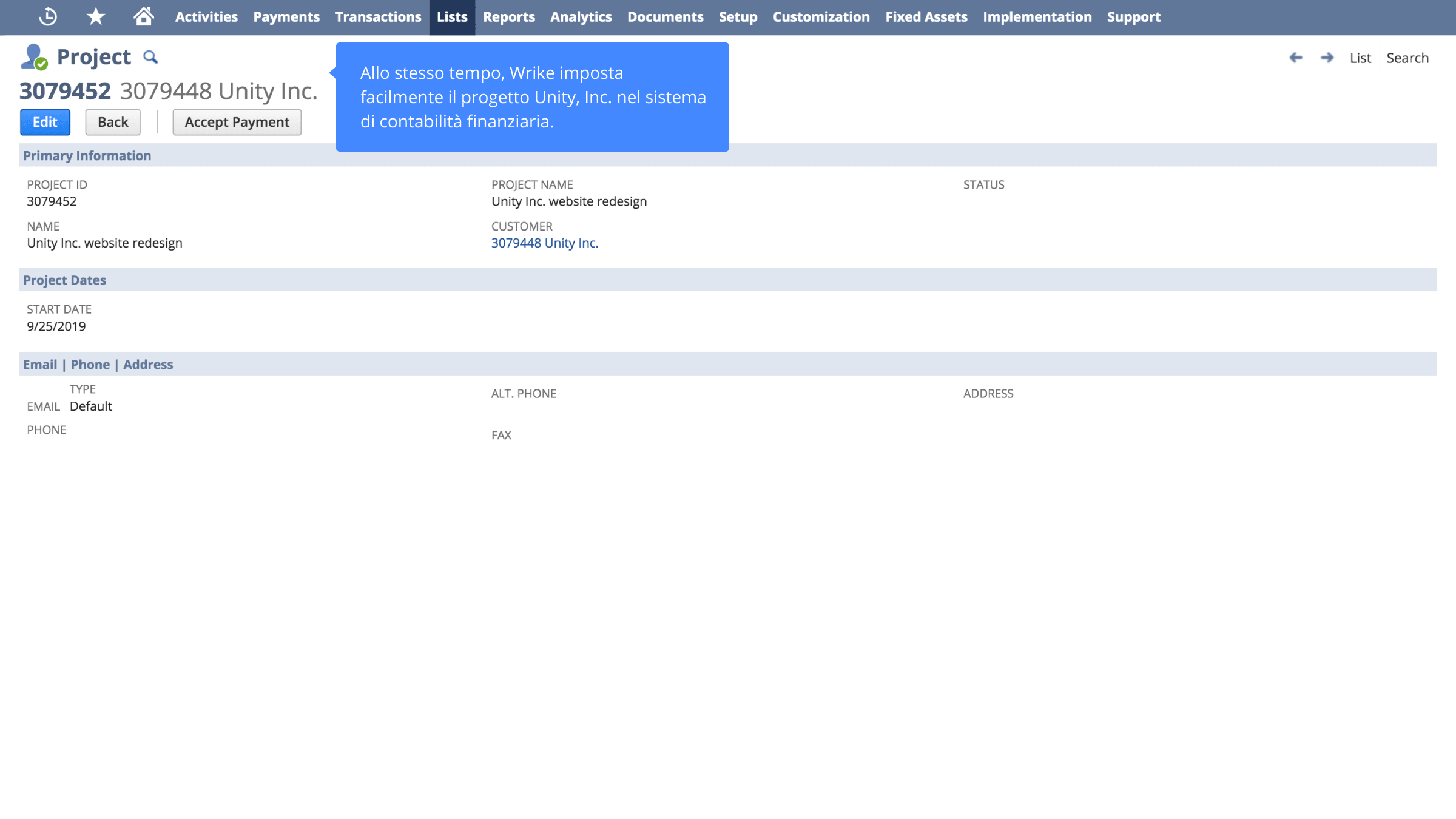Viewport: 1456px width, 819px height.
Task: Go to the Home icon
Action: click(x=144, y=16)
